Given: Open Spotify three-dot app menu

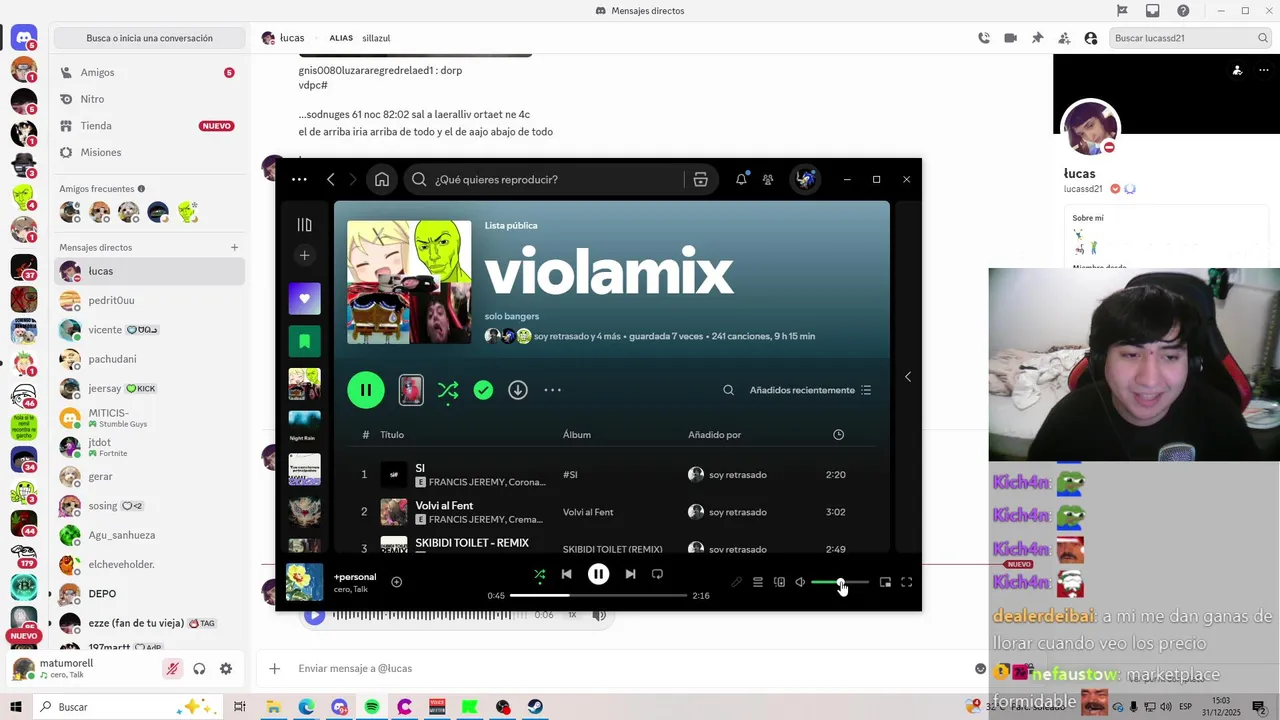Looking at the screenshot, I should pos(299,180).
